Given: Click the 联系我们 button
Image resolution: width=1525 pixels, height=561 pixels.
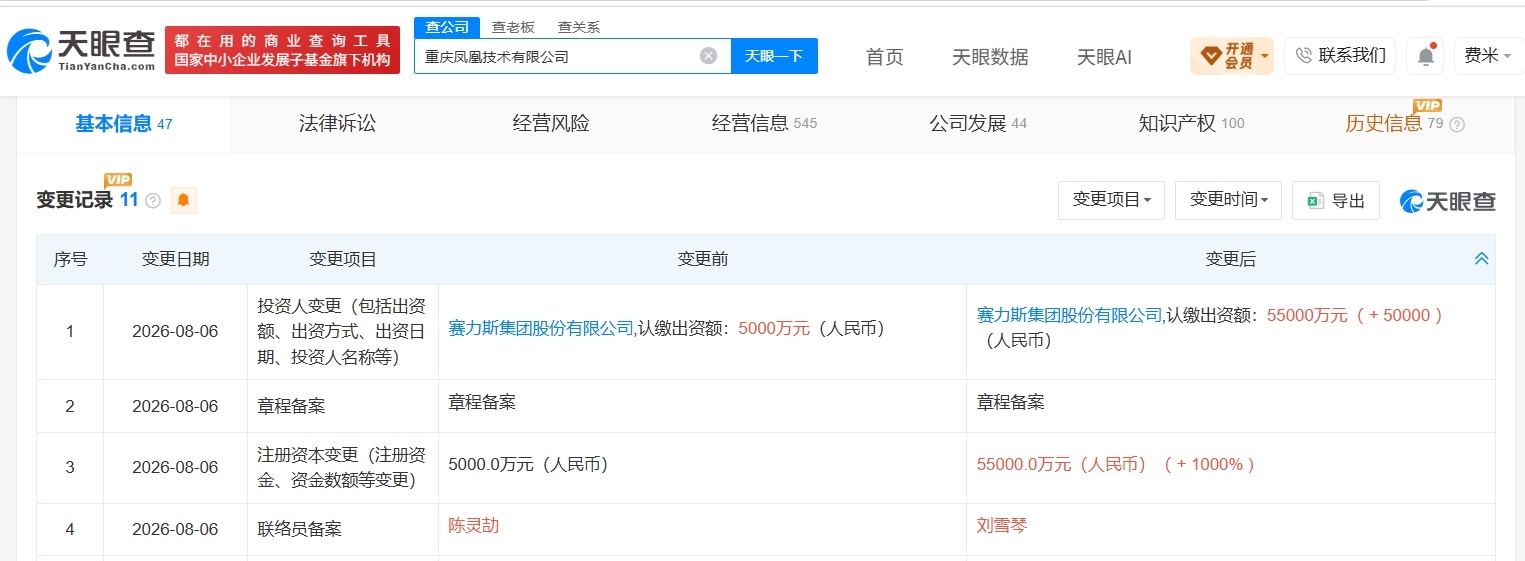Looking at the screenshot, I should [x=1340, y=56].
